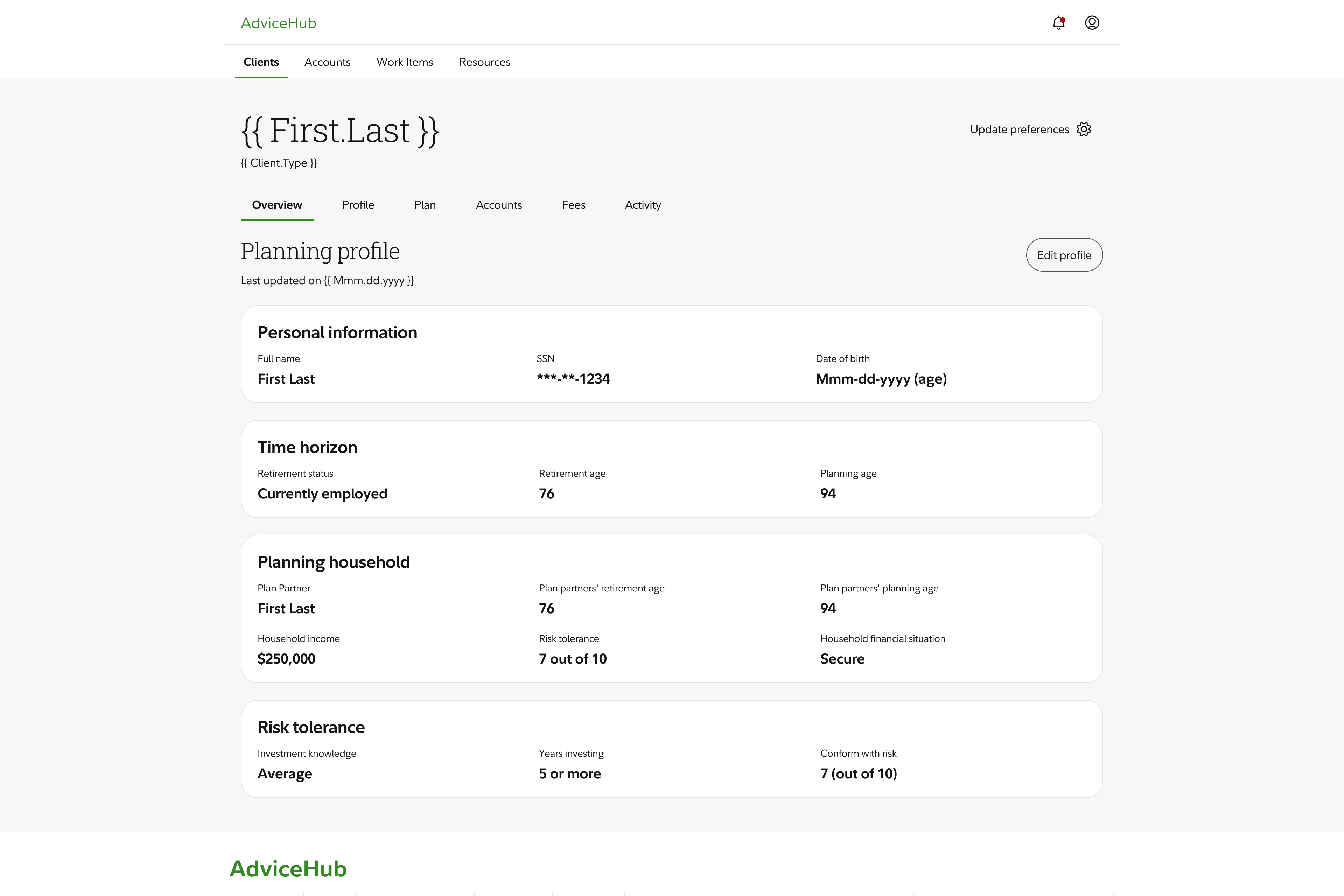
Task: Select the Secure financial situation value
Action: coord(842,659)
